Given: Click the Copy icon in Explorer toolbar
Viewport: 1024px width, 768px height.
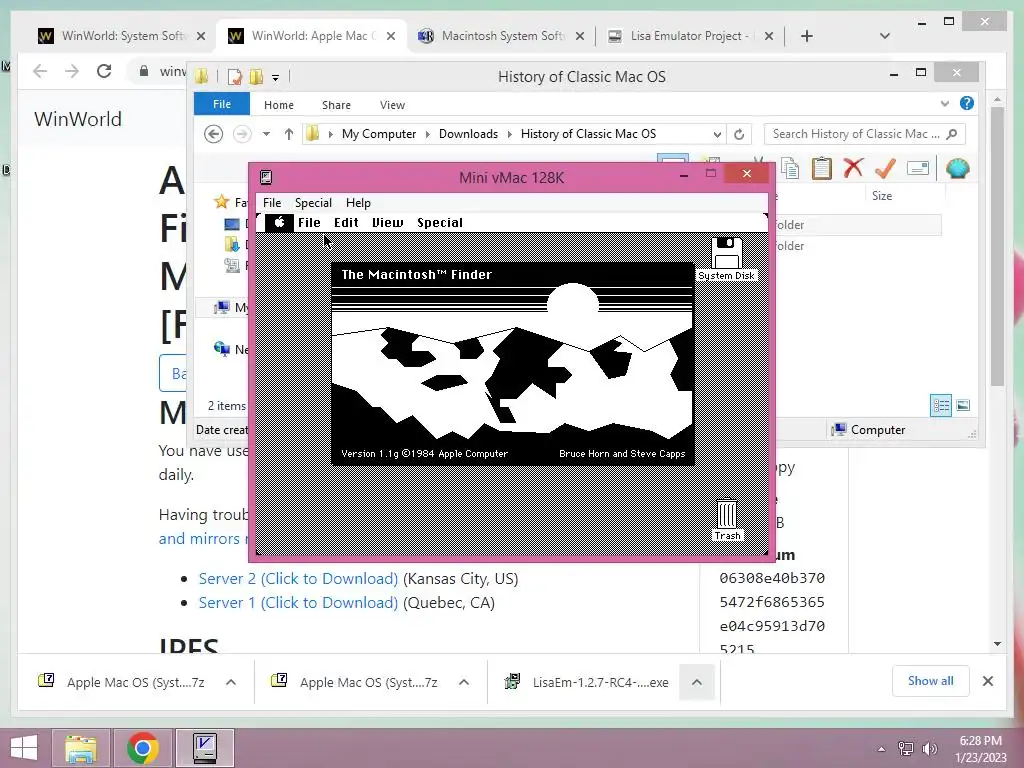Looking at the screenshot, I should click(x=790, y=168).
